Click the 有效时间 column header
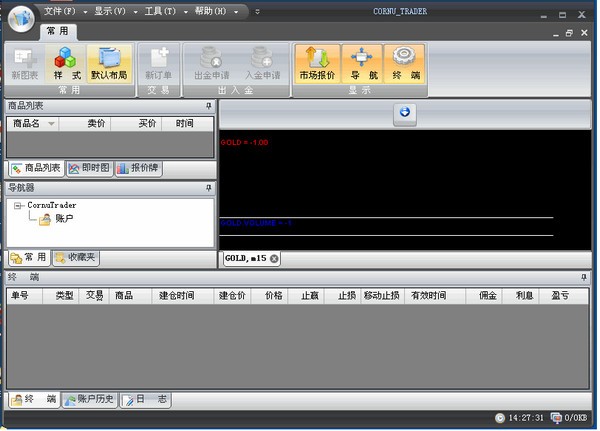The height and width of the screenshot is (431, 600). point(435,295)
